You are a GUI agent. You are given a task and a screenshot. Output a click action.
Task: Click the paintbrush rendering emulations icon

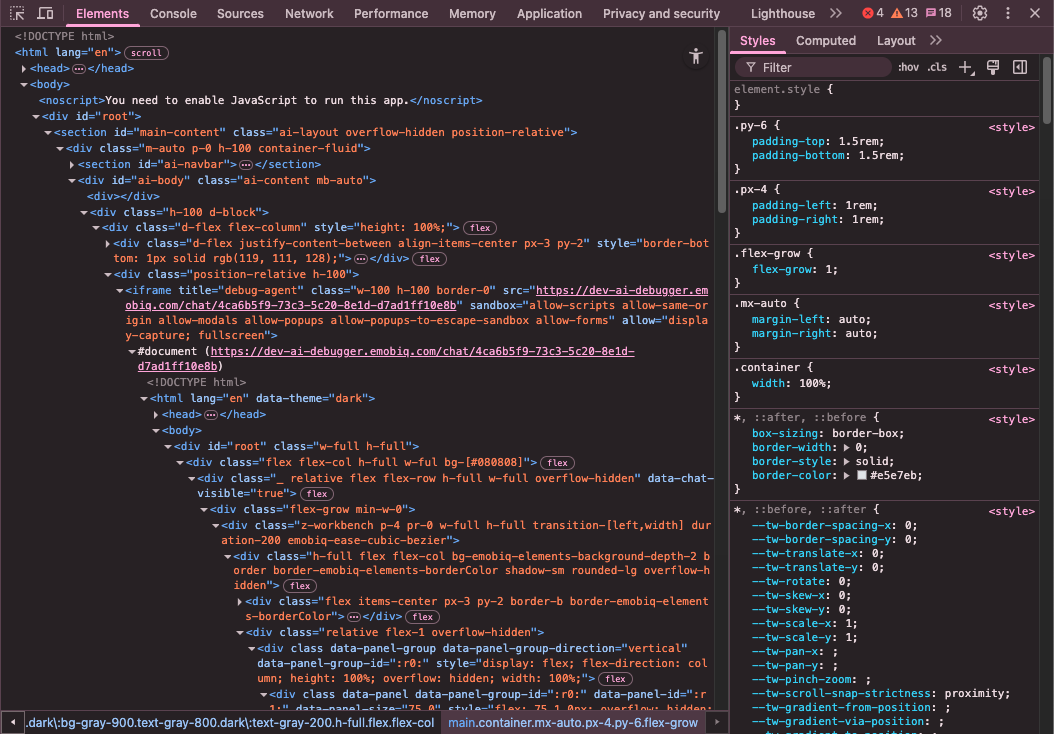pyautogui.click(x=993, y=67)
